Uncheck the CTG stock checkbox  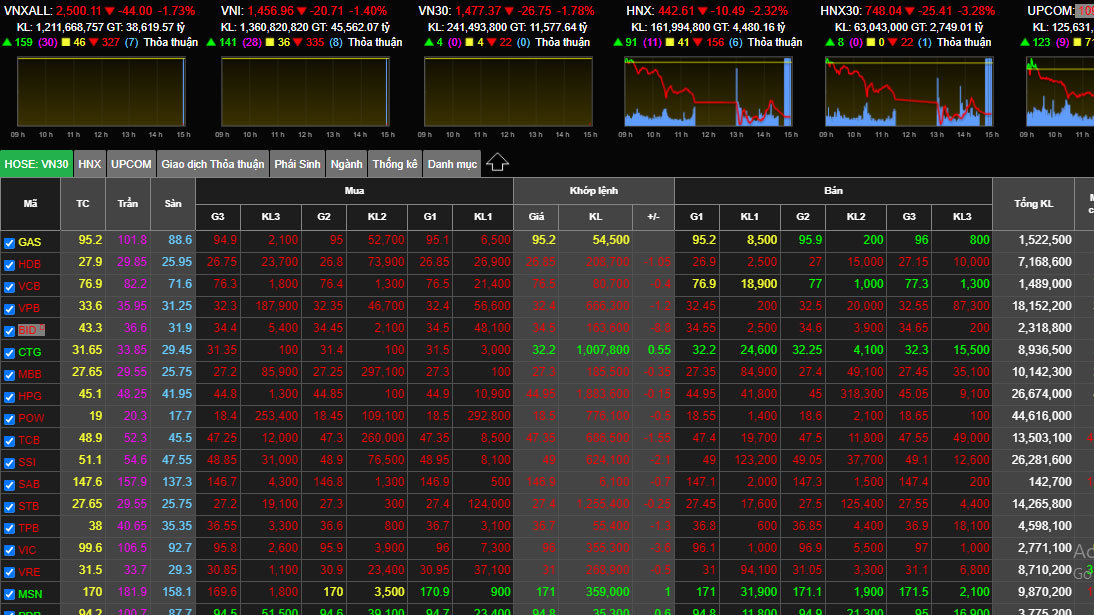coord(9,352)
